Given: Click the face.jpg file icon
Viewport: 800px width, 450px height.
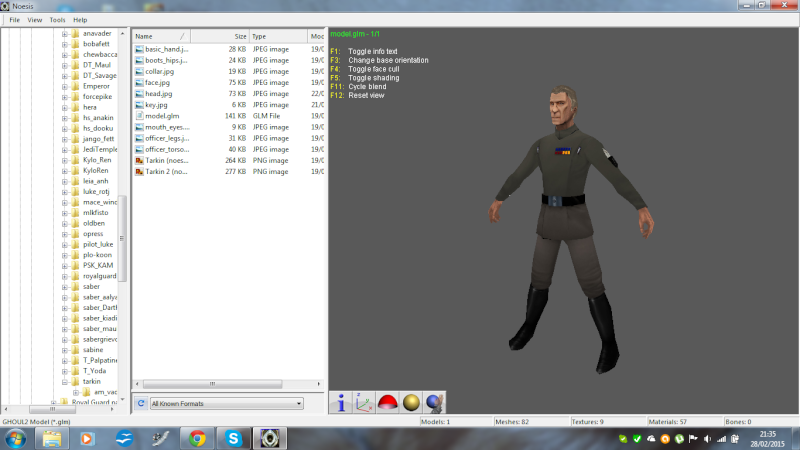Looking at the screenshot, I should [139, 83].
